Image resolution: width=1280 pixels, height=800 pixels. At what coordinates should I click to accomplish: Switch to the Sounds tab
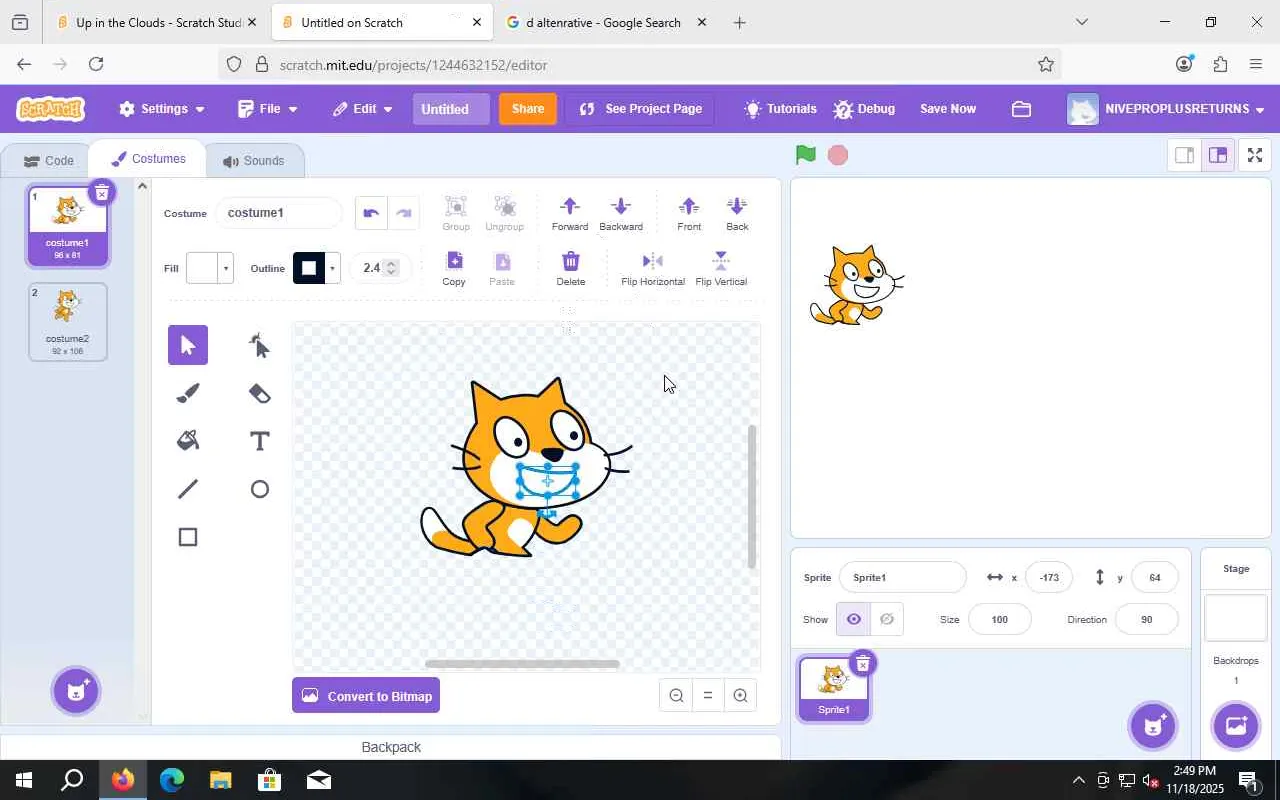pyautogui.click(x=254, y=161)
